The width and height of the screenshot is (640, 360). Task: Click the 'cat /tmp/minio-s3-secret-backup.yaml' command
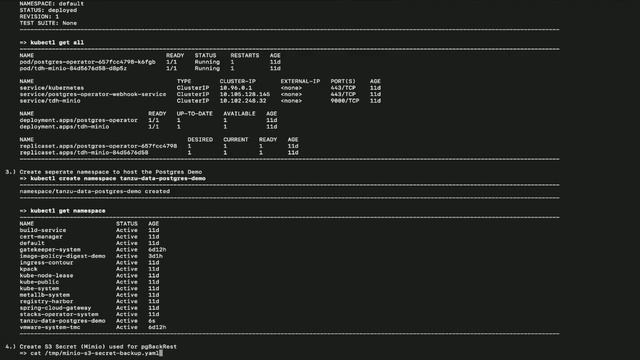click(94, 353)
